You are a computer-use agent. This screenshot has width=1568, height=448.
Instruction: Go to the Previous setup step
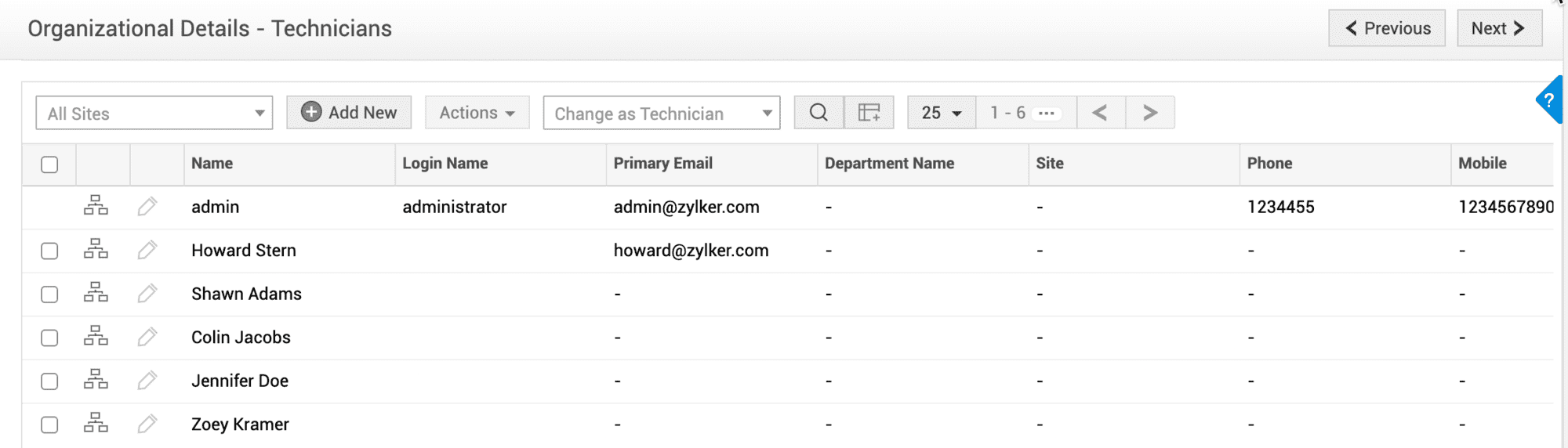pos(1386,29)
